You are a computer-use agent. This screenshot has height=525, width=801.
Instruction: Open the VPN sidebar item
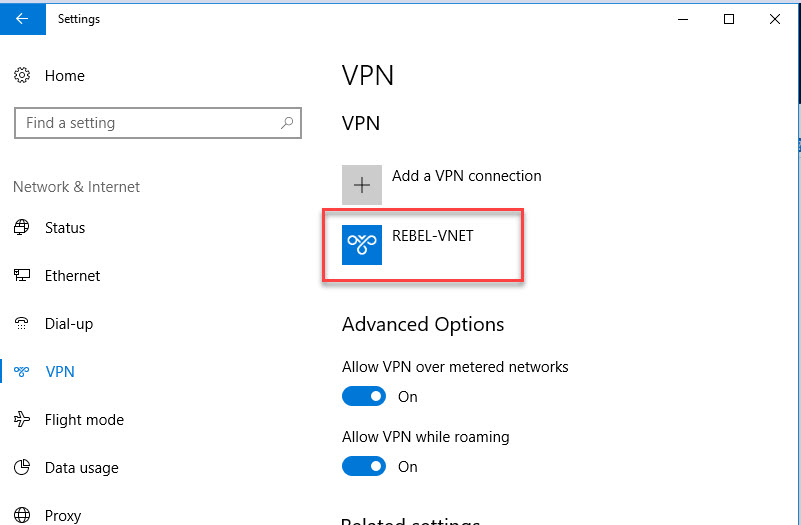pyautogui.click(x=60, y=372)
